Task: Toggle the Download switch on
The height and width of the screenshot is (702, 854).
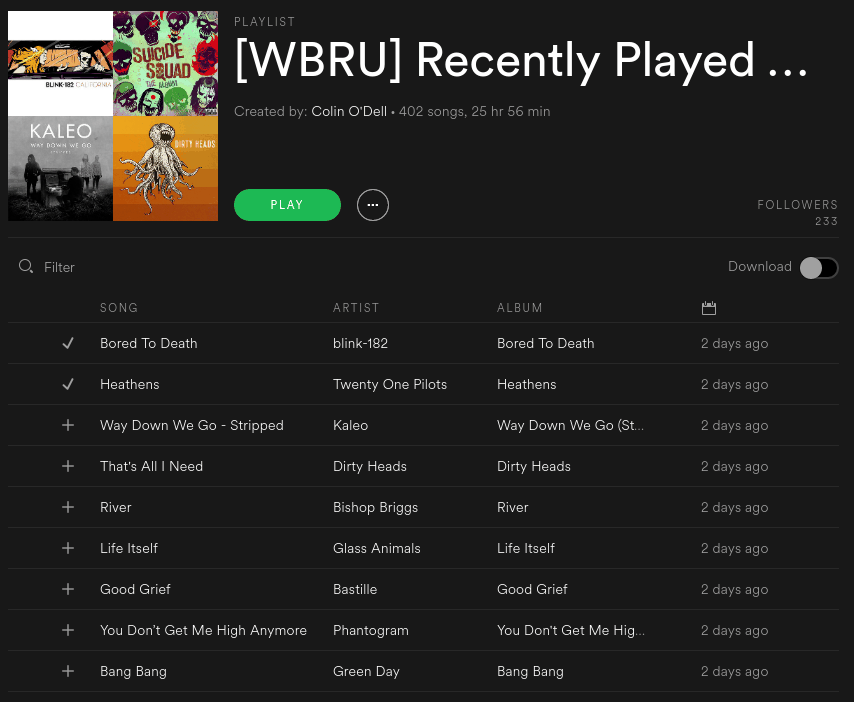Action: [819, 267]
